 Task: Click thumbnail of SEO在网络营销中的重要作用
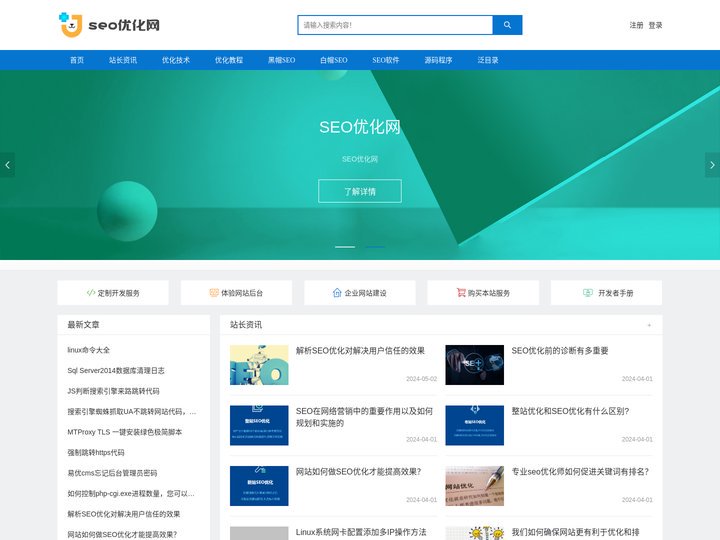click(x=259, y=425)
